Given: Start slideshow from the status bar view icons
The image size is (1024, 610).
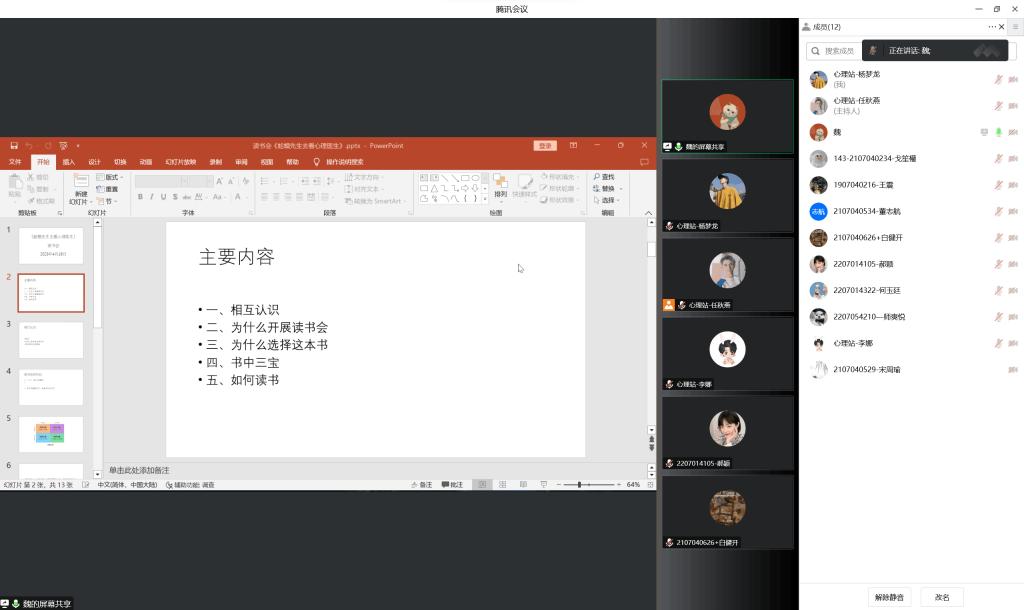Looking at the screenshot, I should tap(542, 484).
